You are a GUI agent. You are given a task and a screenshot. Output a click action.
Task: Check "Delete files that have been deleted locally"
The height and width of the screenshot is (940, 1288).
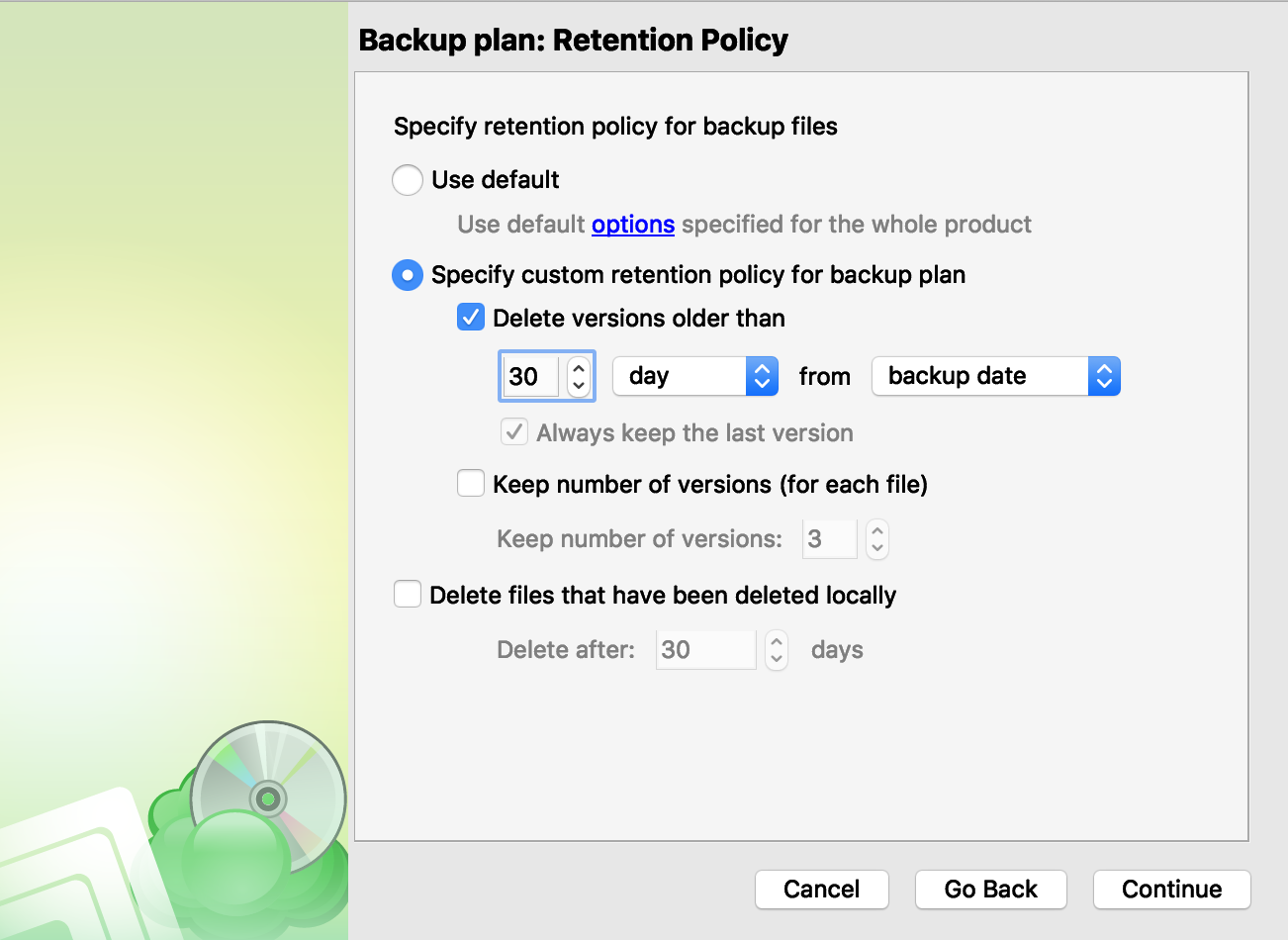coord(407,594)
